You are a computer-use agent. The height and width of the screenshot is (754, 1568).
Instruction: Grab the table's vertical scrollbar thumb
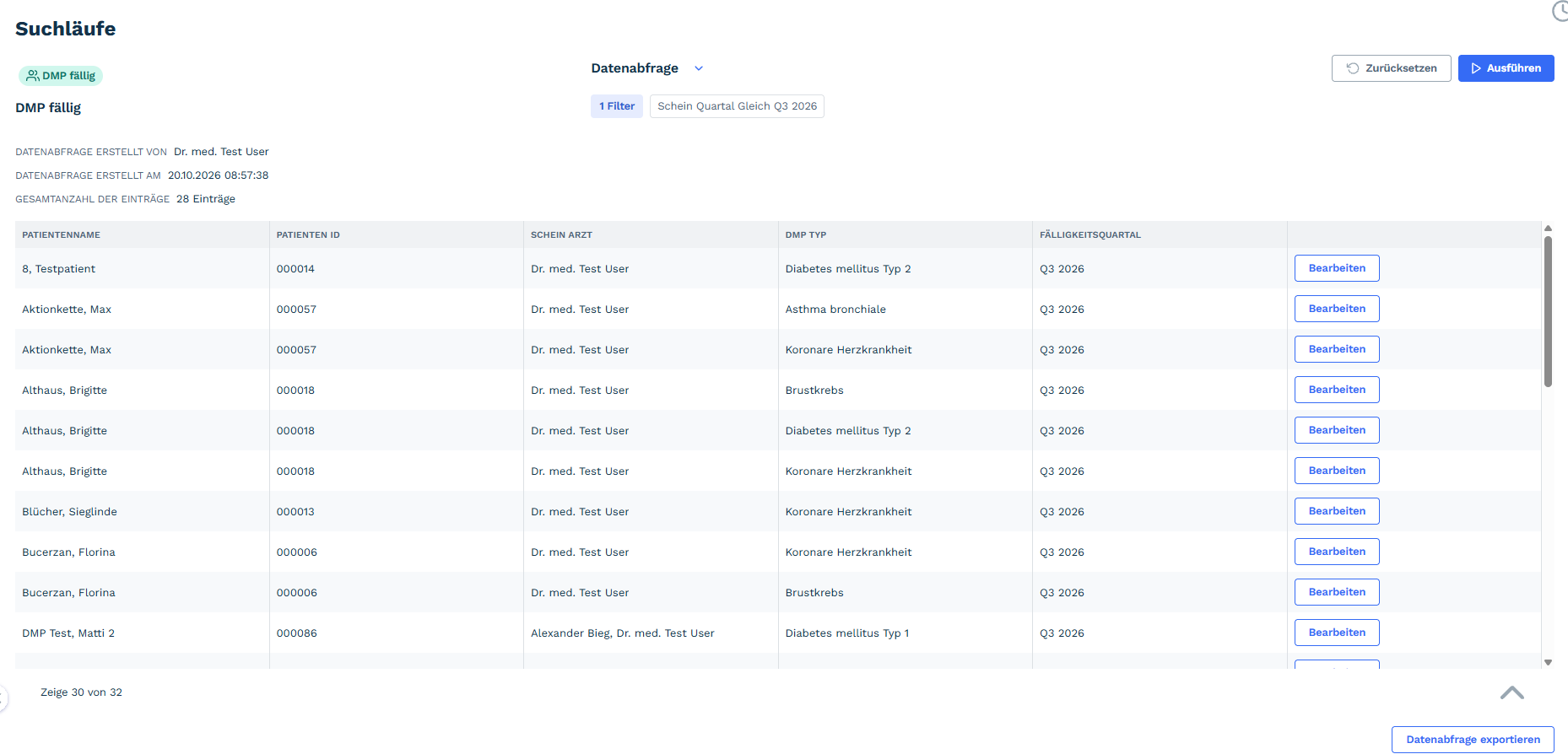[1548, 311]
